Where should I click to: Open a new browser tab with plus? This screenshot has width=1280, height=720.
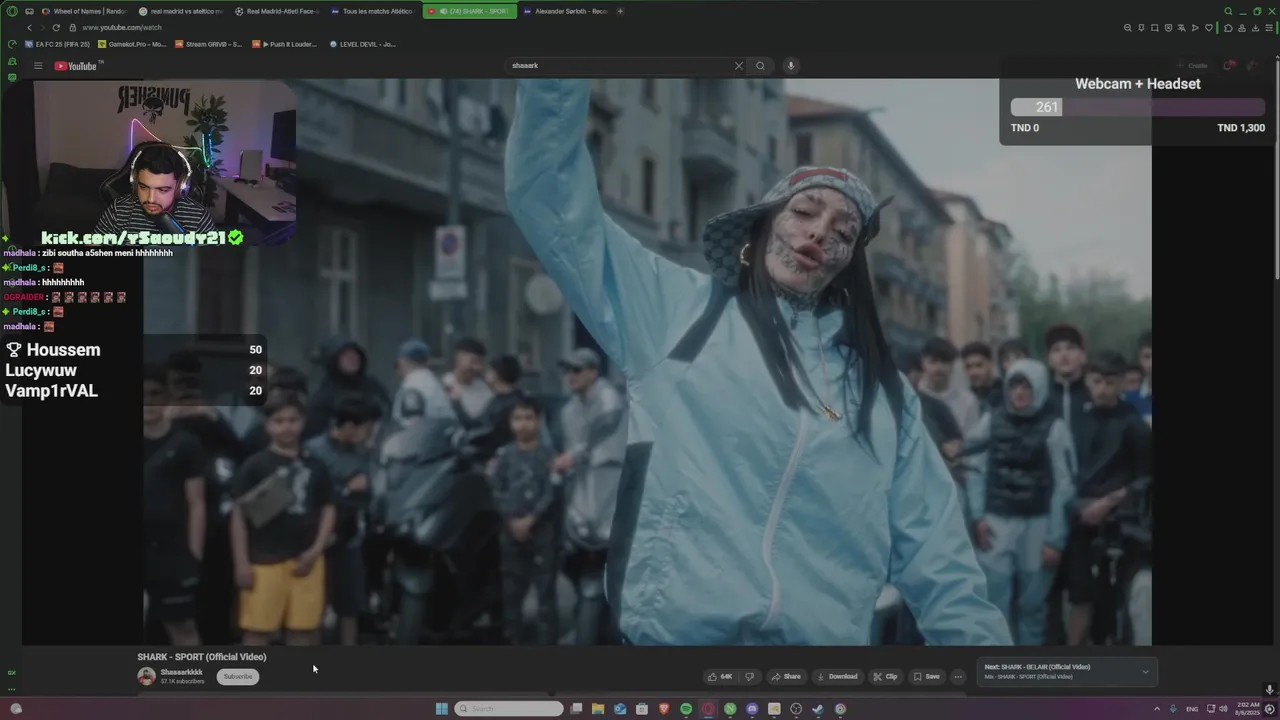click(x=620, y=11)
